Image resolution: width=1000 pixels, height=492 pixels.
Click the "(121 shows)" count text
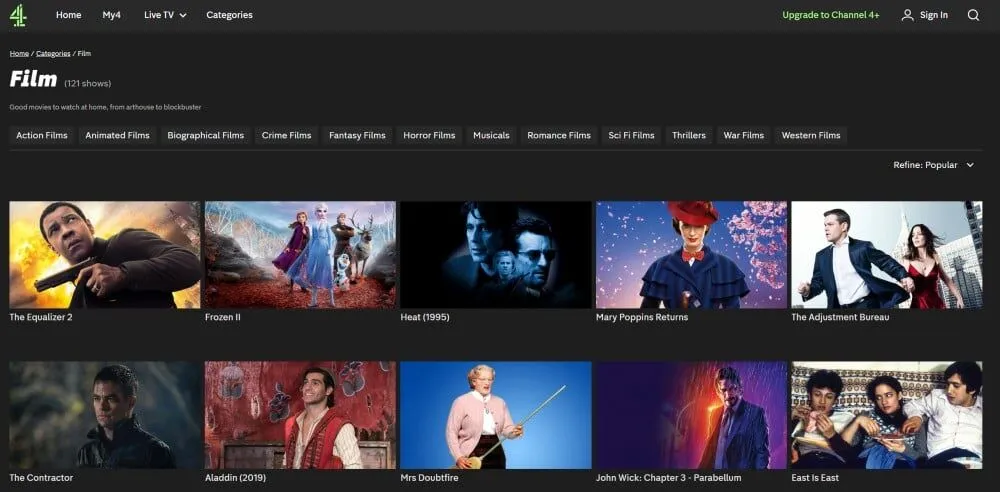(87, 84)
